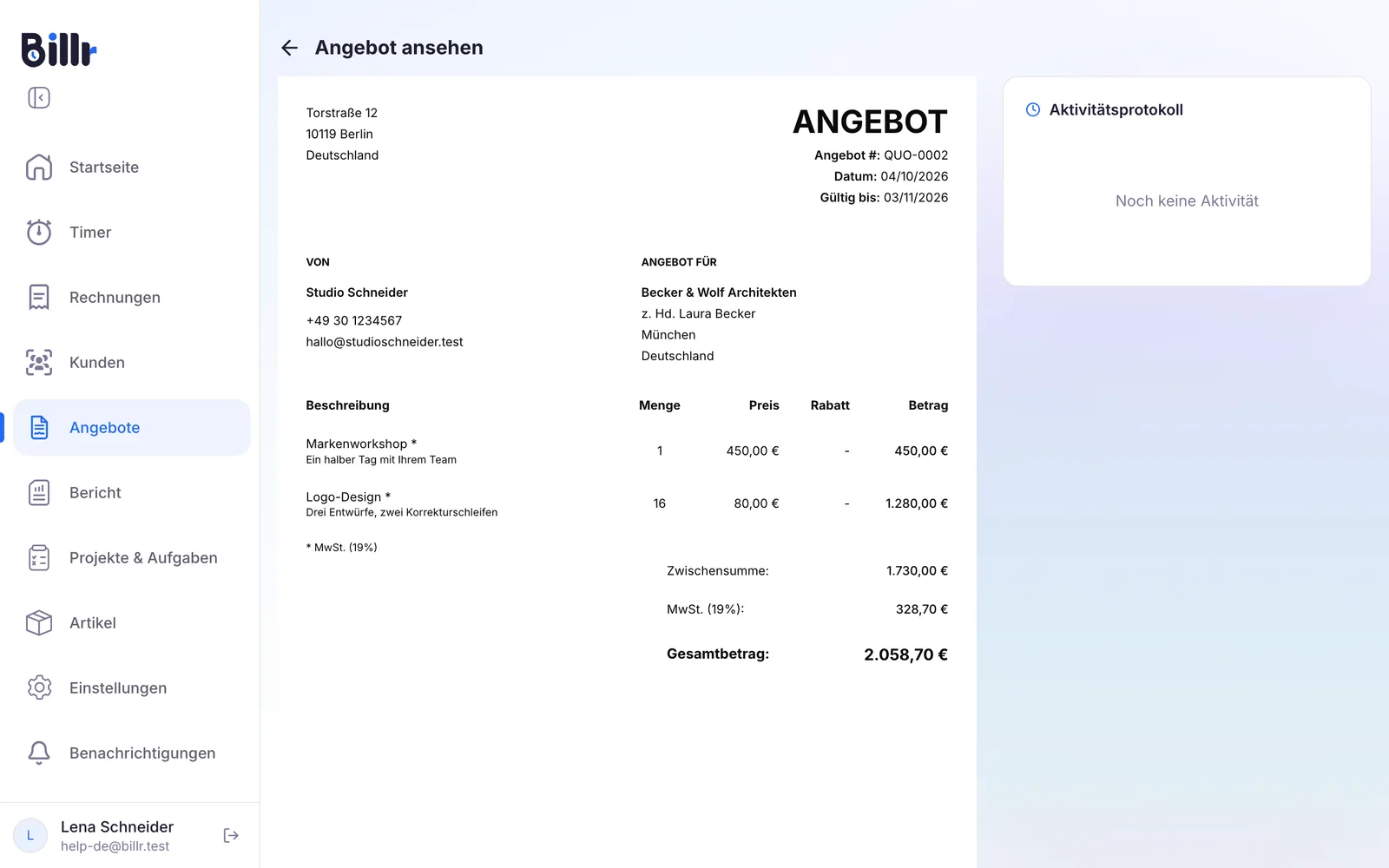Click the Projekte & Aufgaben checklist icon
Image resolution: width=1389 pixels, height=868 pixels.
[39, 558]
